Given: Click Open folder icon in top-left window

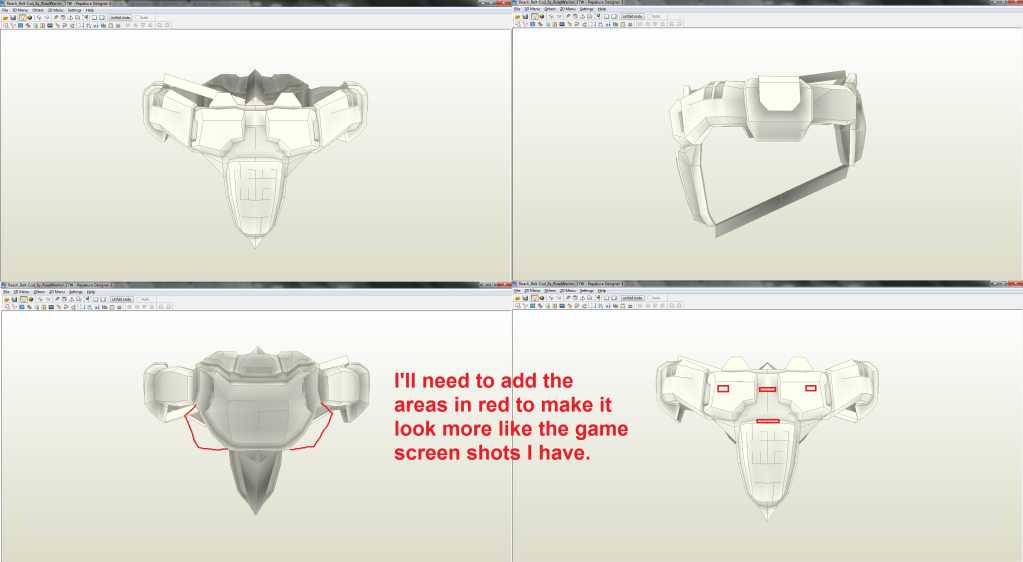Looking at the screenshot, I should pyautogui.click(x=6, y=18).
